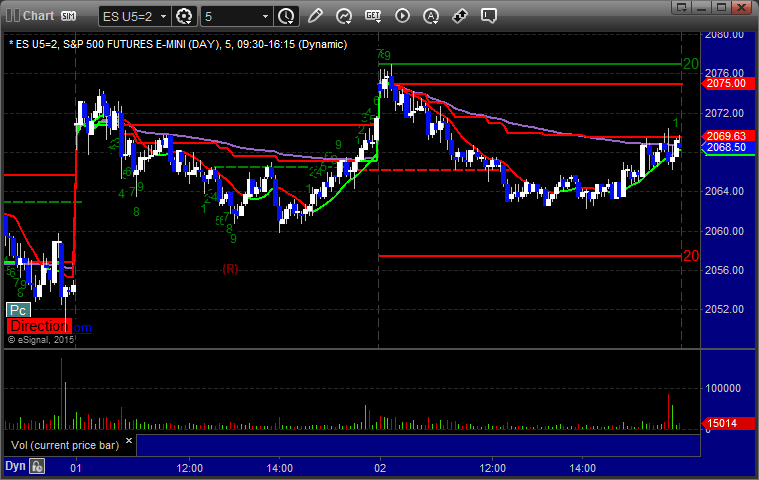Screen dimensions: 759x480
Task: Click the red Direction label
Action: click(x=39, y=326)
